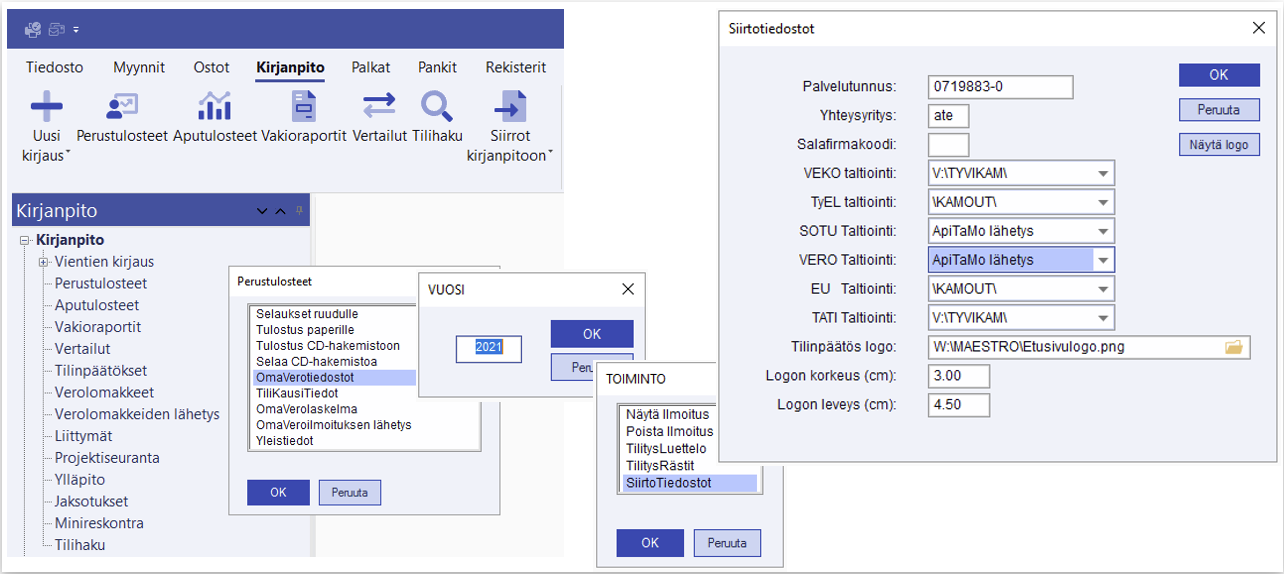Open Aputulosteet chart icon
Image resolution: width=1284 pixels, height=574 pixels.
click(x=214, y=105)
